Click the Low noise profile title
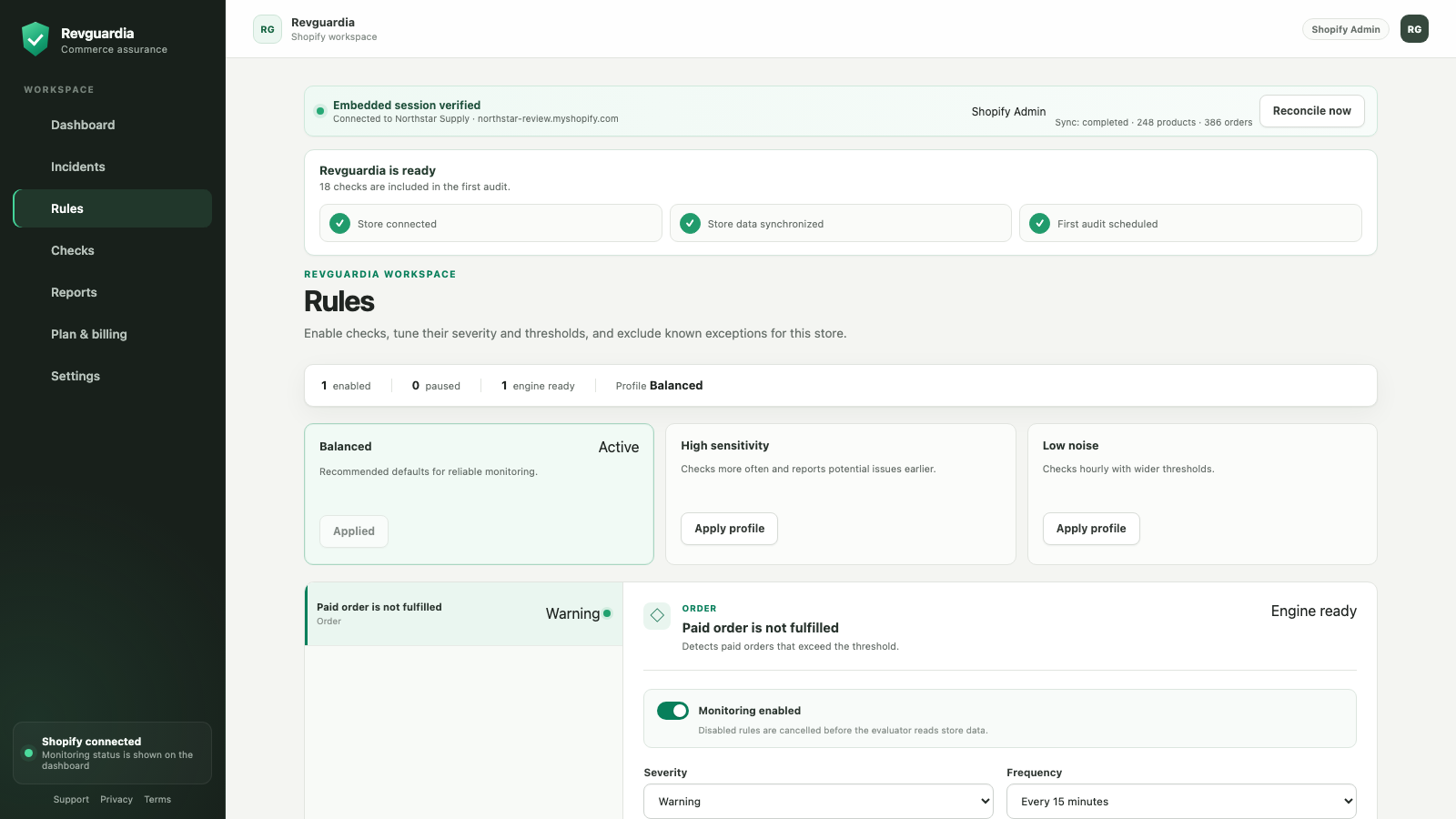The width and height of the screenshot is (1456, 819). pyautogui.click(x=1070, y=446)
